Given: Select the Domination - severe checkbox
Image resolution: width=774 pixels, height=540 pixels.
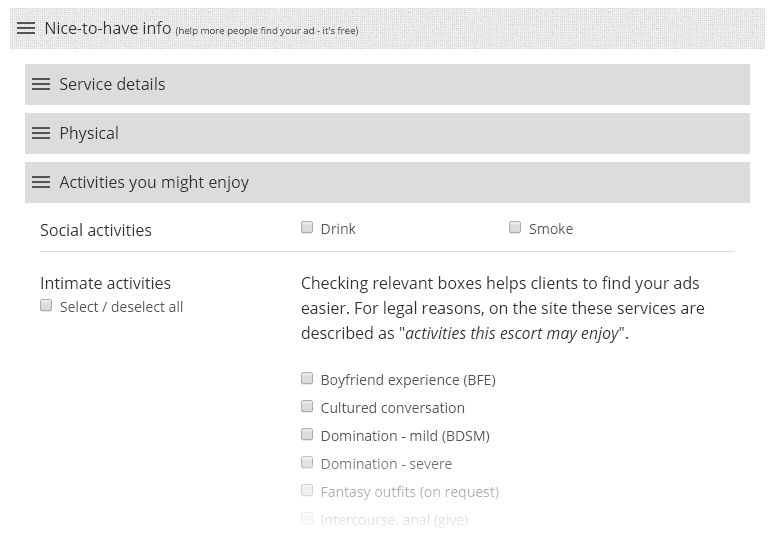Looking at the screenshot, I should click(307, 463).
